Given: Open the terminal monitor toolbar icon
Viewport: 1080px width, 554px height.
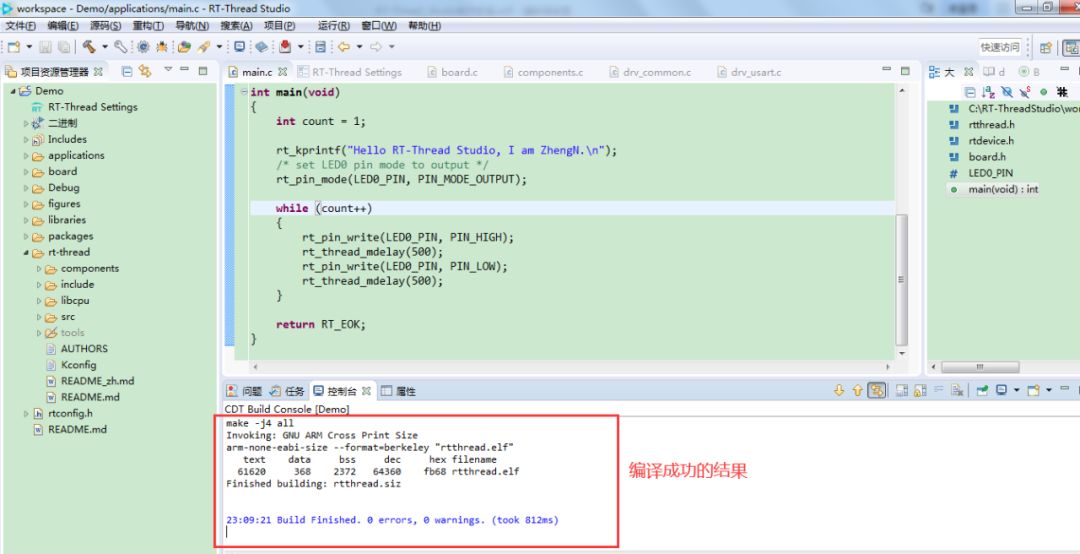Looking at the screenshot, I should point(239,47).
